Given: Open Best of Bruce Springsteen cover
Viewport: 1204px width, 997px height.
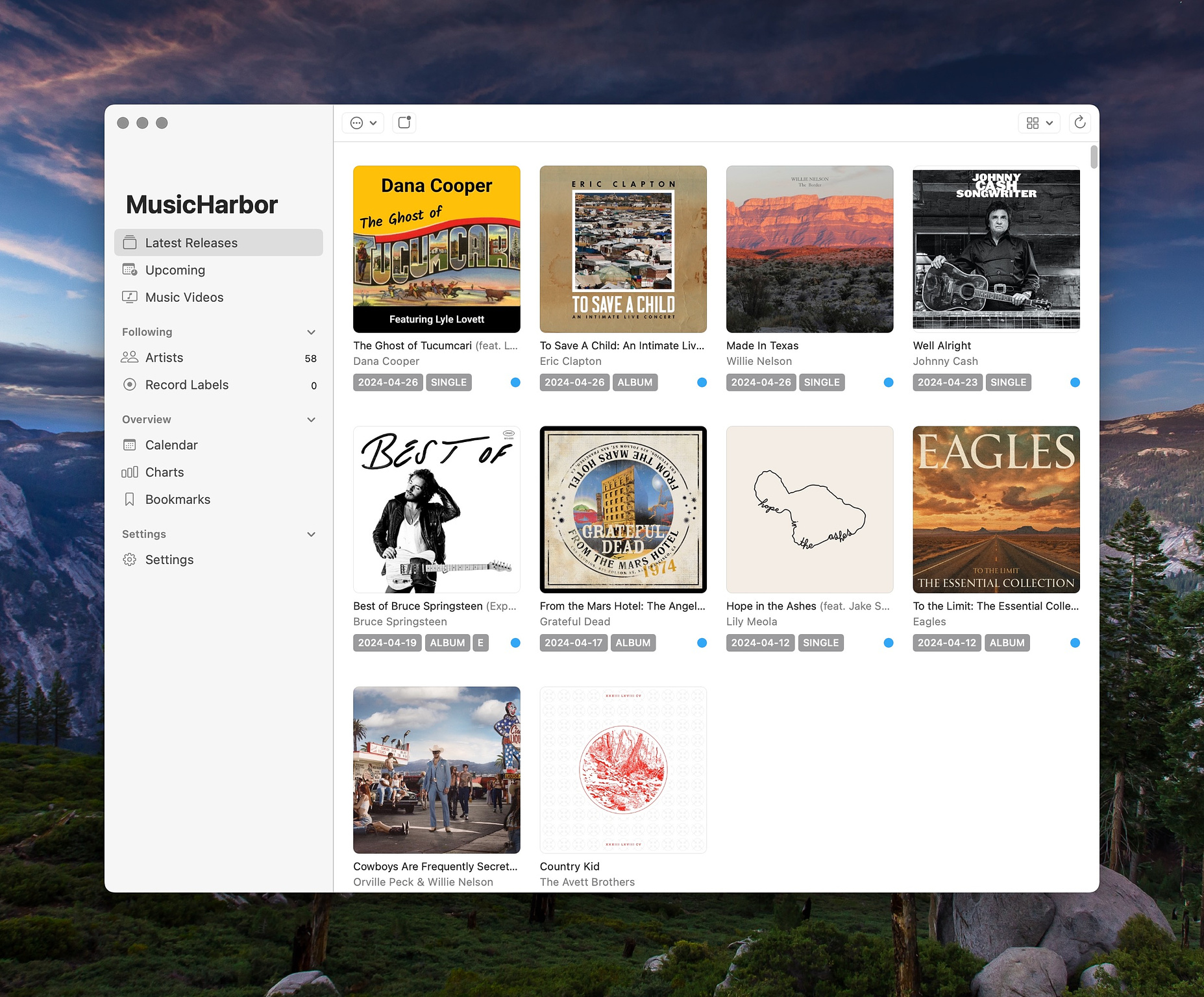Looking at the screenshot, I should [437, 510].
